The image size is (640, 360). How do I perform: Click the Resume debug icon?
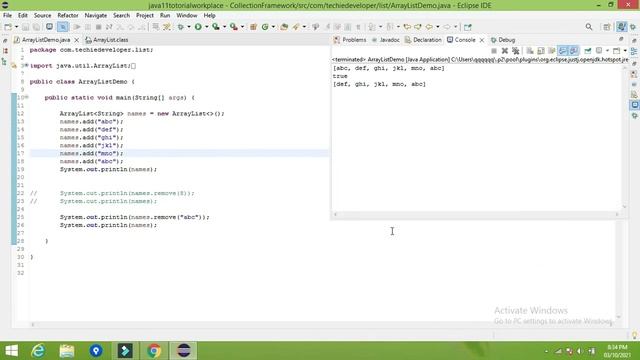pos(77,27)
